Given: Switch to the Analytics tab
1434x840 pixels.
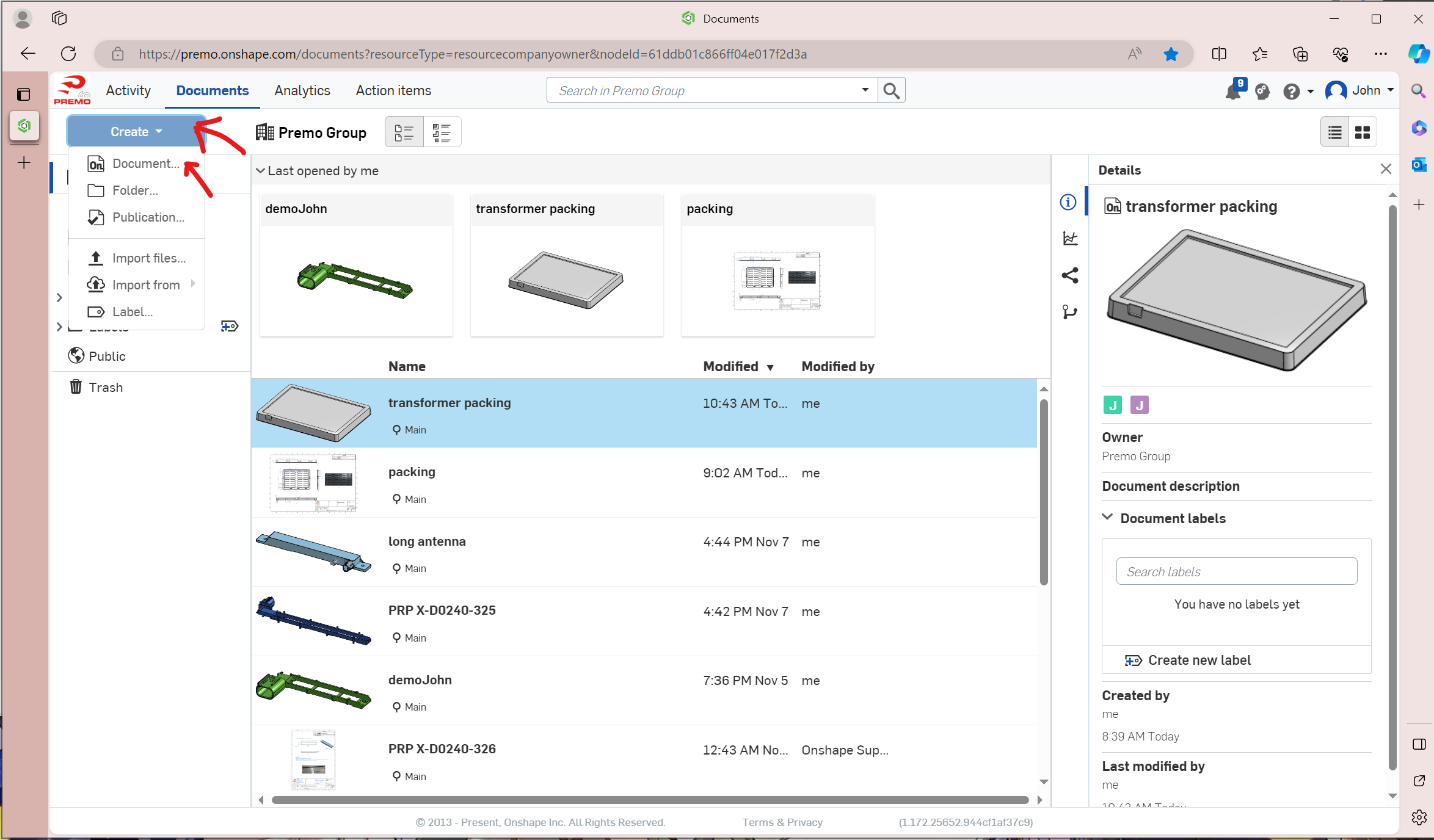Looking at the screenshot, I should pyautogui.click(x=302, y=90).
